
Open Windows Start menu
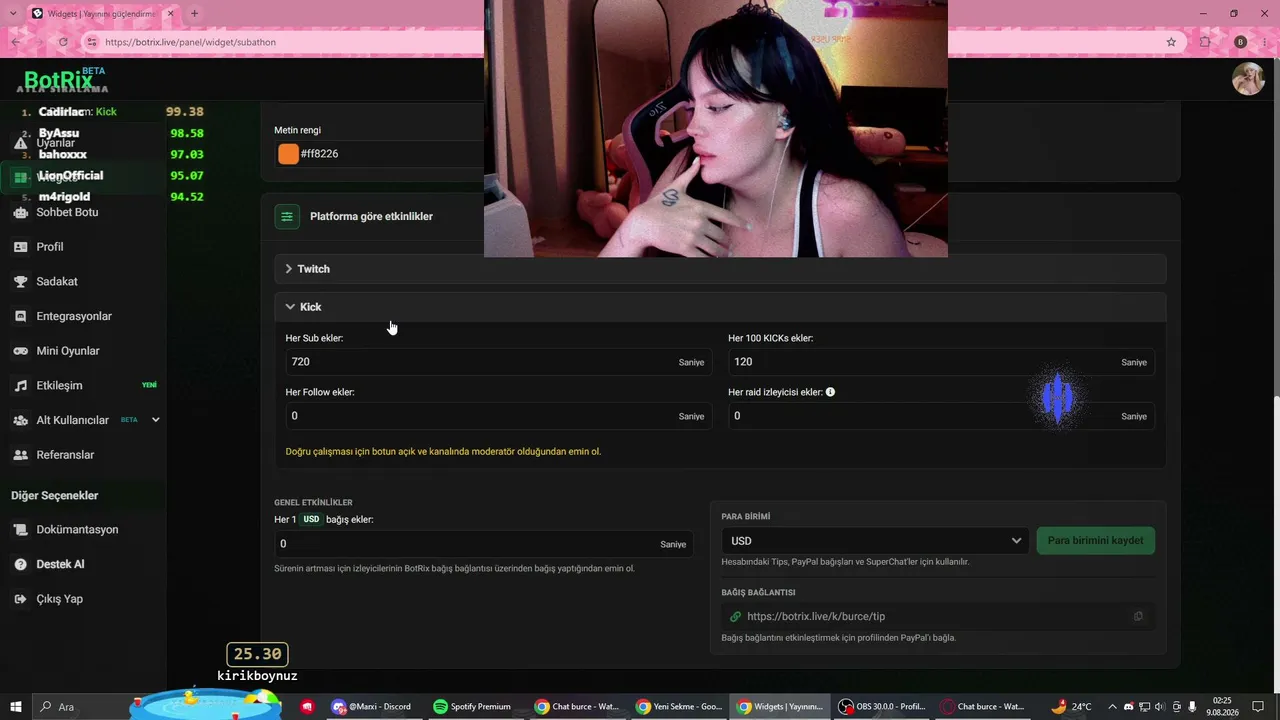pos(16,707)
